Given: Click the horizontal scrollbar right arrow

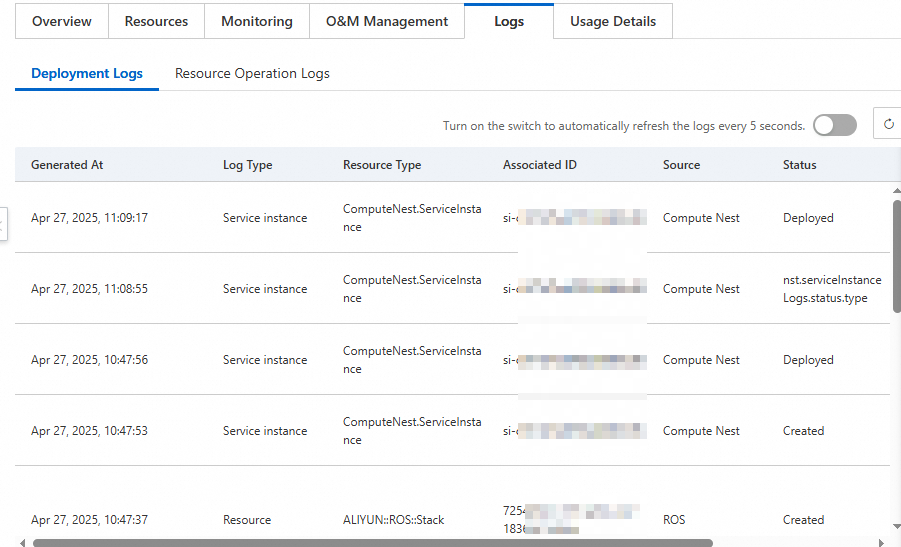Looking at the screenshot, I should [881, 543].
